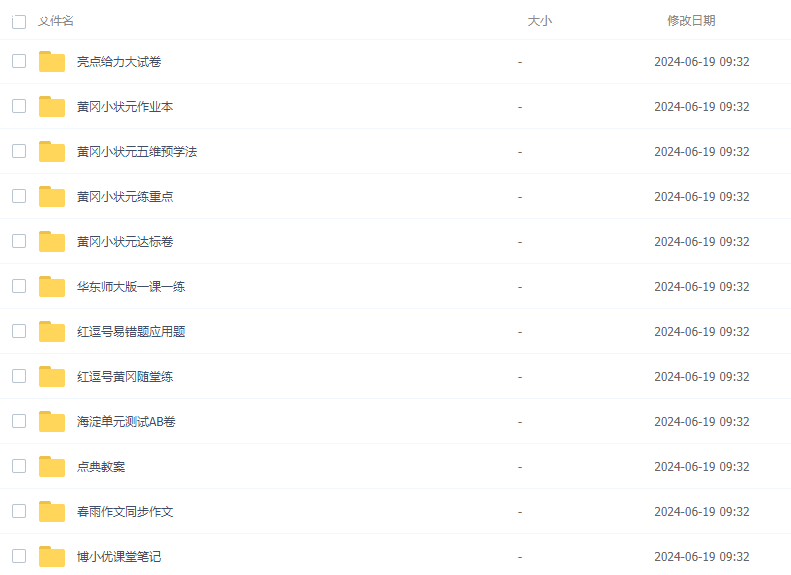Click modified date of 点典教案 row
Screen dimensions: 791x575
coord(702,467)
